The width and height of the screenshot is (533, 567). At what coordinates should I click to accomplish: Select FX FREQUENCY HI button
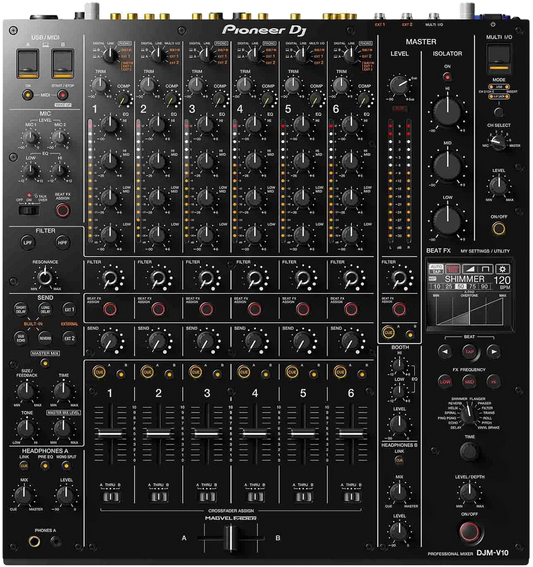[493, 381]
